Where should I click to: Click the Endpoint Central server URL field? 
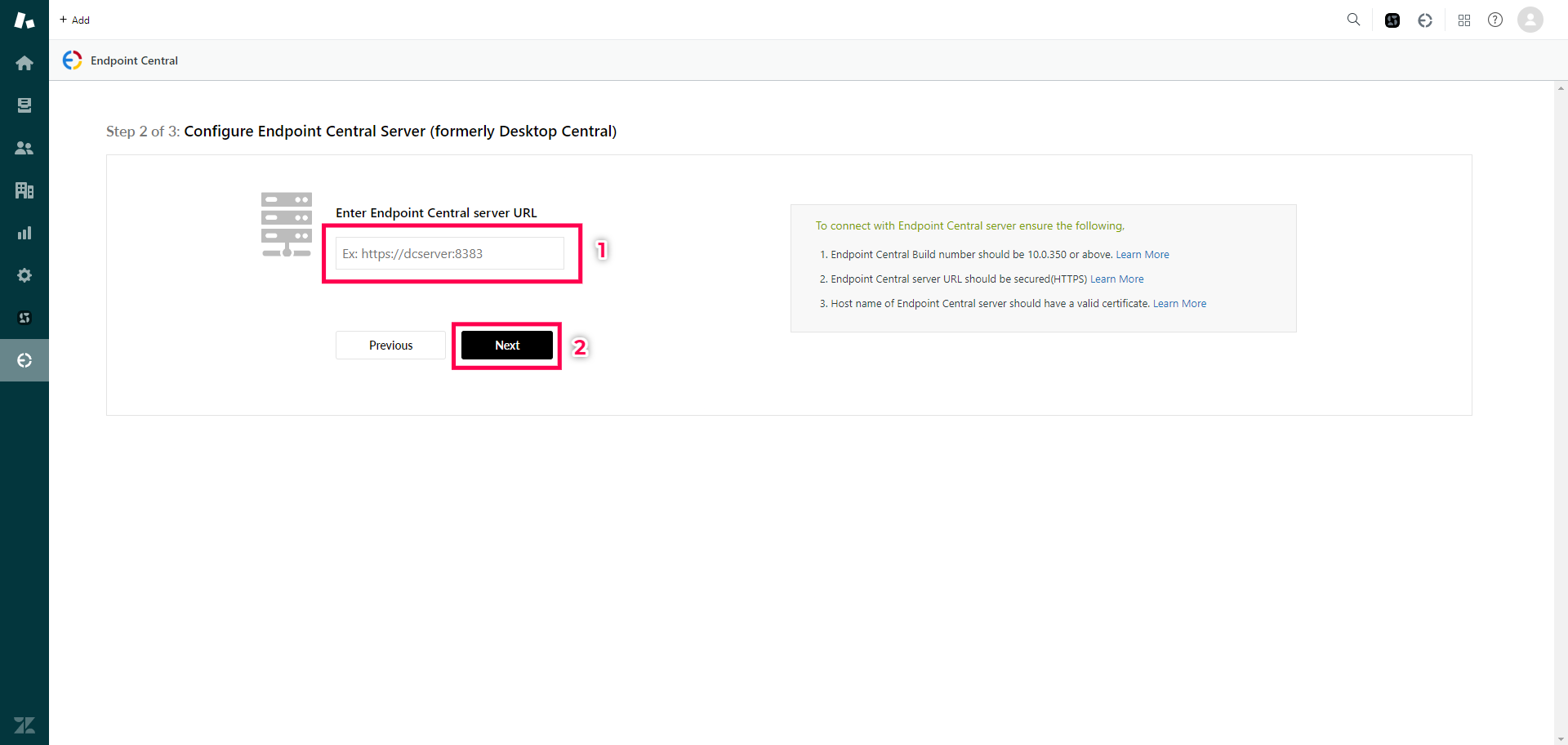click(451, 253)
